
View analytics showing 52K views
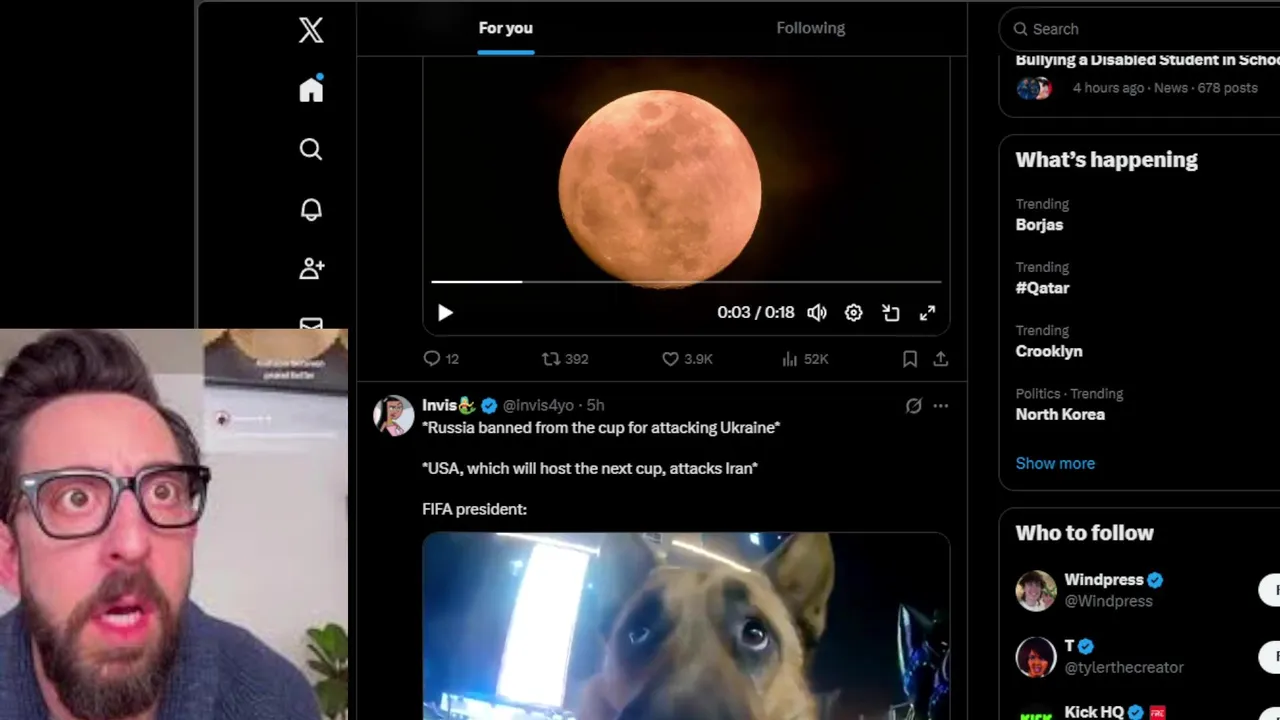[x=805, y=359]
